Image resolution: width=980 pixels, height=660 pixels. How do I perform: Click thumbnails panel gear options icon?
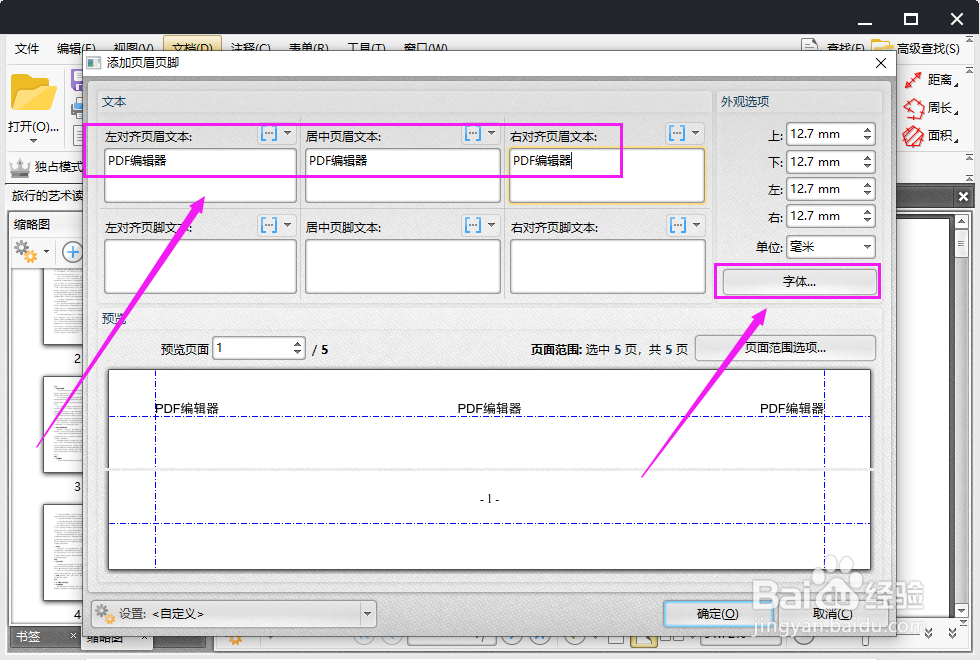point(26,251)
